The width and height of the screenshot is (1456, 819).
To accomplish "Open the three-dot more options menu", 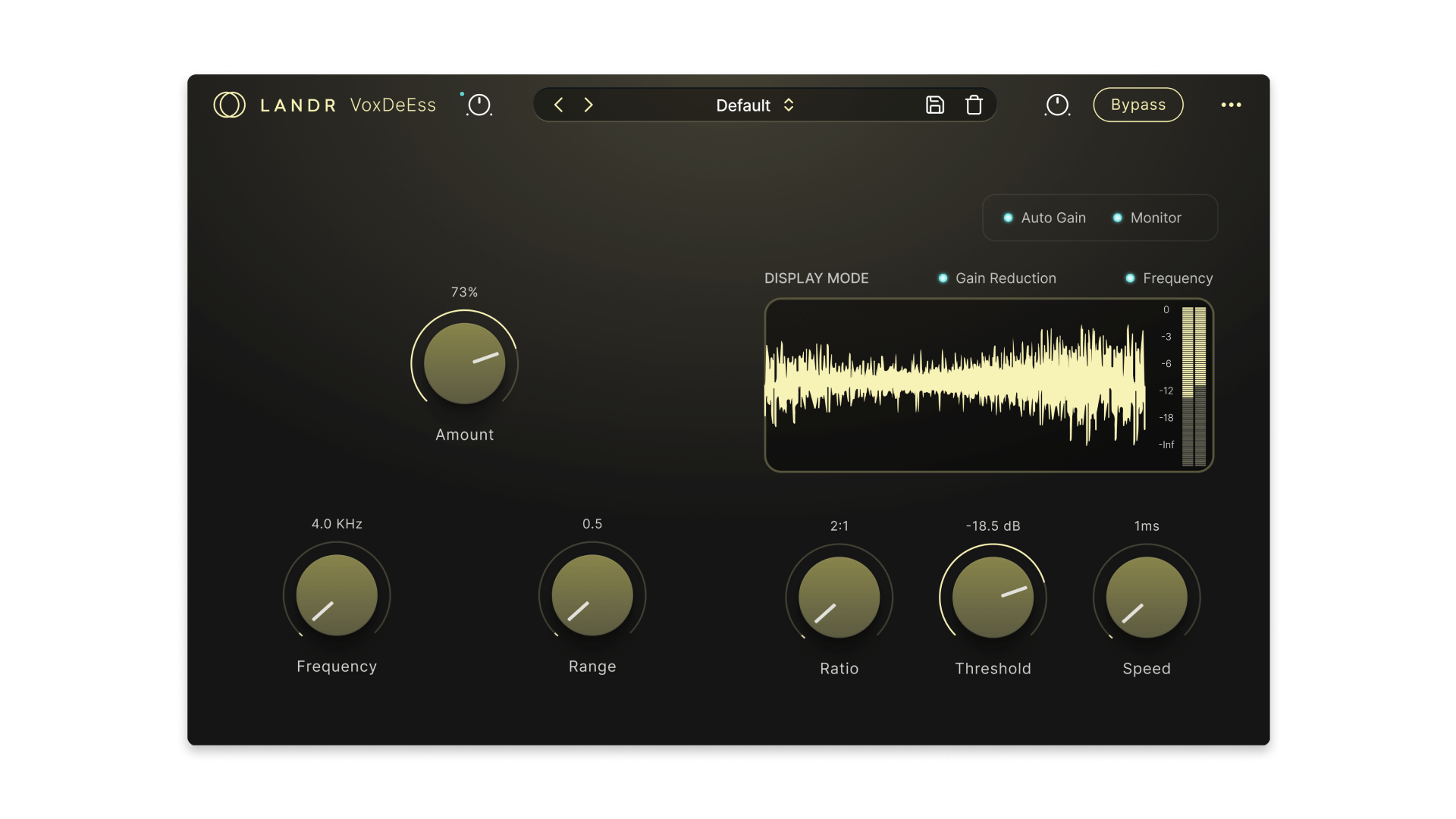I will (x=1231, y=105).
